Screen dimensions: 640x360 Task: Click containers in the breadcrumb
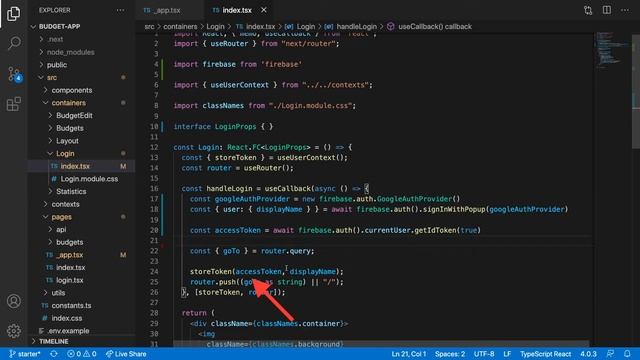180,27
